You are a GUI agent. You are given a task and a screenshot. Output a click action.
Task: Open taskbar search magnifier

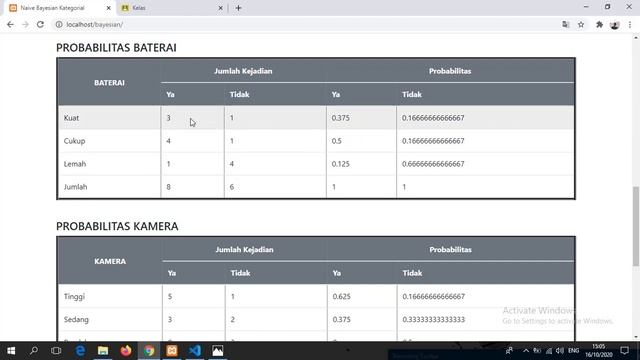pos(34,351)
